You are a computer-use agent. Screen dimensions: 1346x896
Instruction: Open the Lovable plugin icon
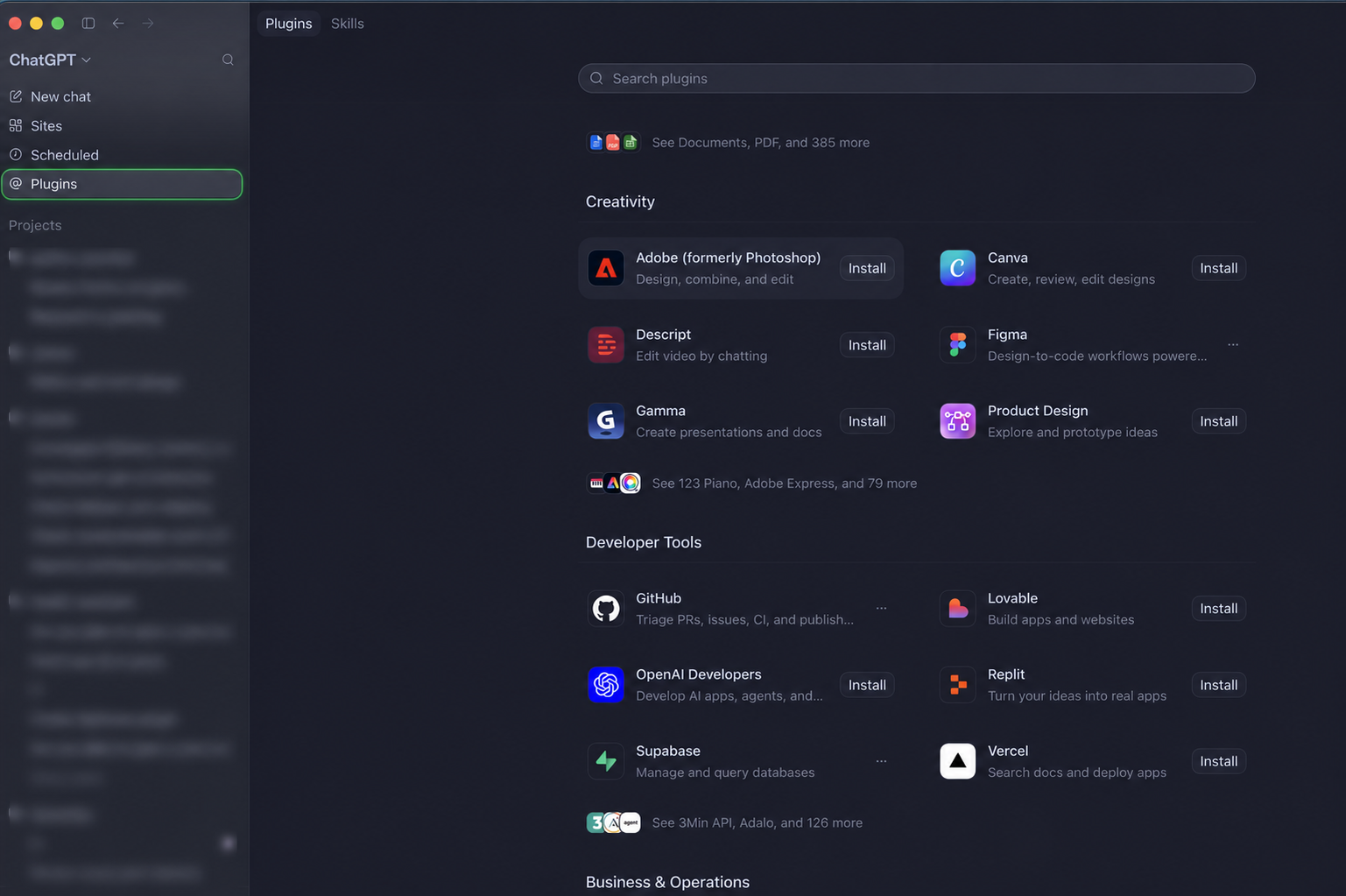click(957, 609)
